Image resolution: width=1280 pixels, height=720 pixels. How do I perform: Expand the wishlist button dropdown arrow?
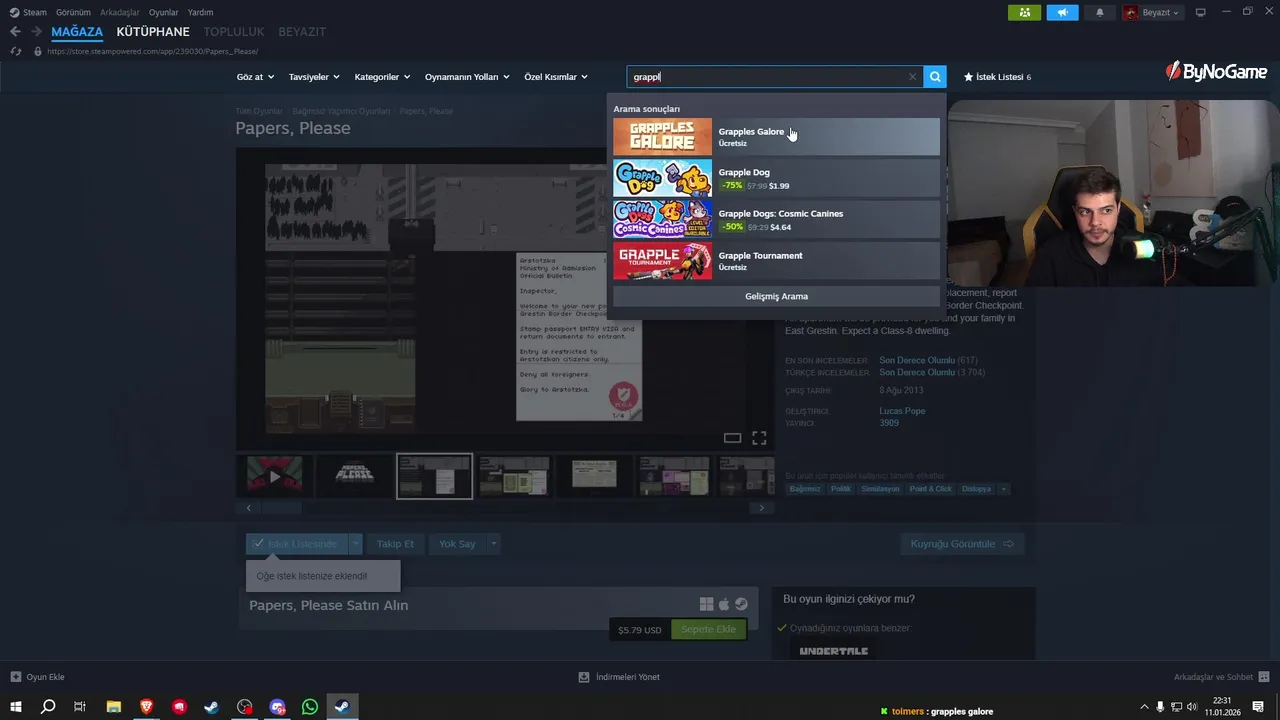(355, 544)
